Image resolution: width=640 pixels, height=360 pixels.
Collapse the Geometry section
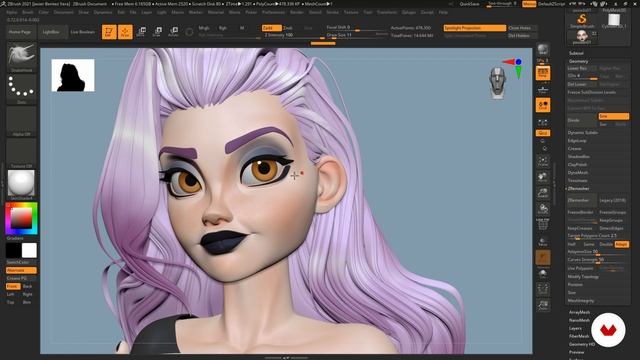[579, 61]
